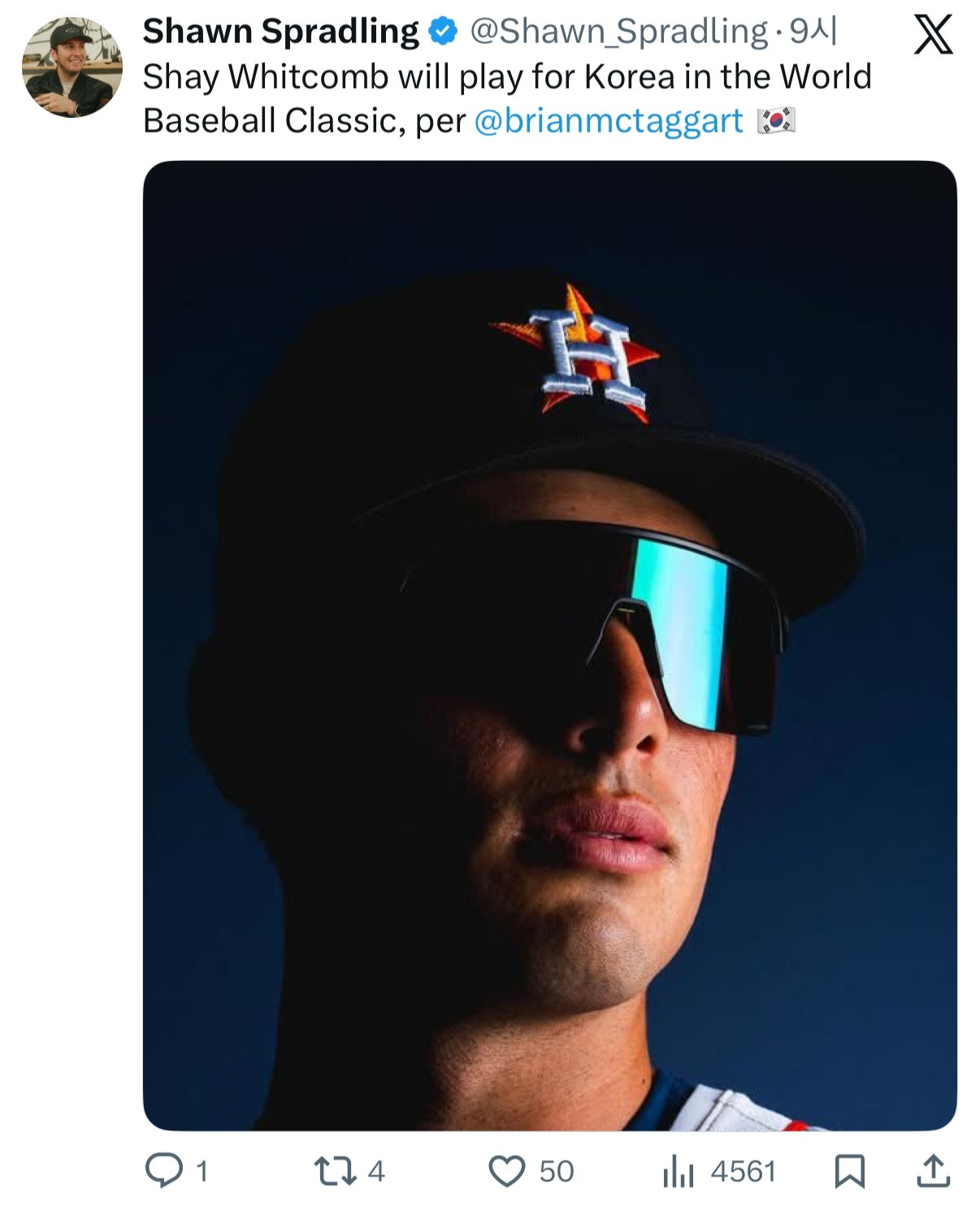
Task: Open view analytics bar chart icon
Action: point(678,1172)
